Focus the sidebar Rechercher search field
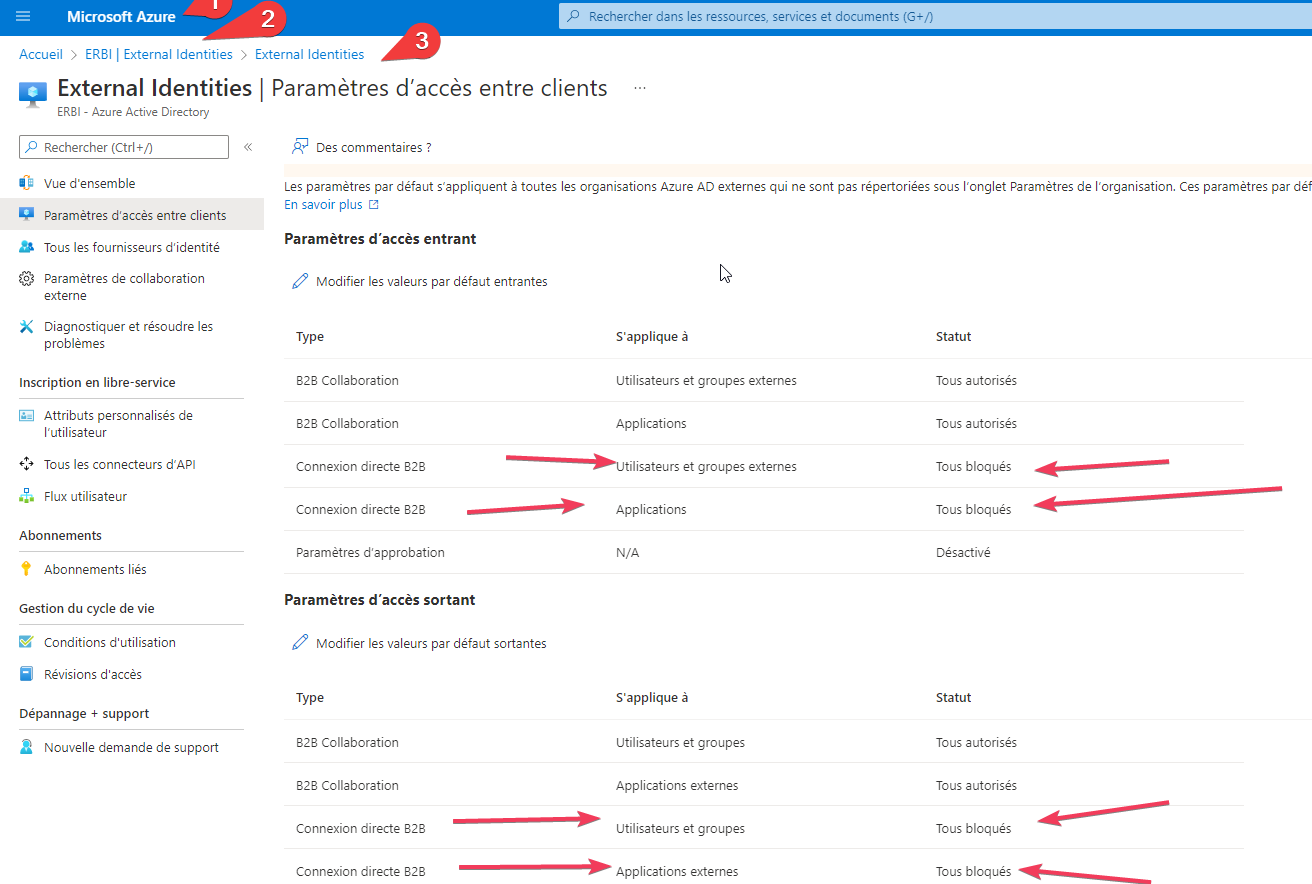The width and height of the screenshot is (1312, 884). coord(132,147)
